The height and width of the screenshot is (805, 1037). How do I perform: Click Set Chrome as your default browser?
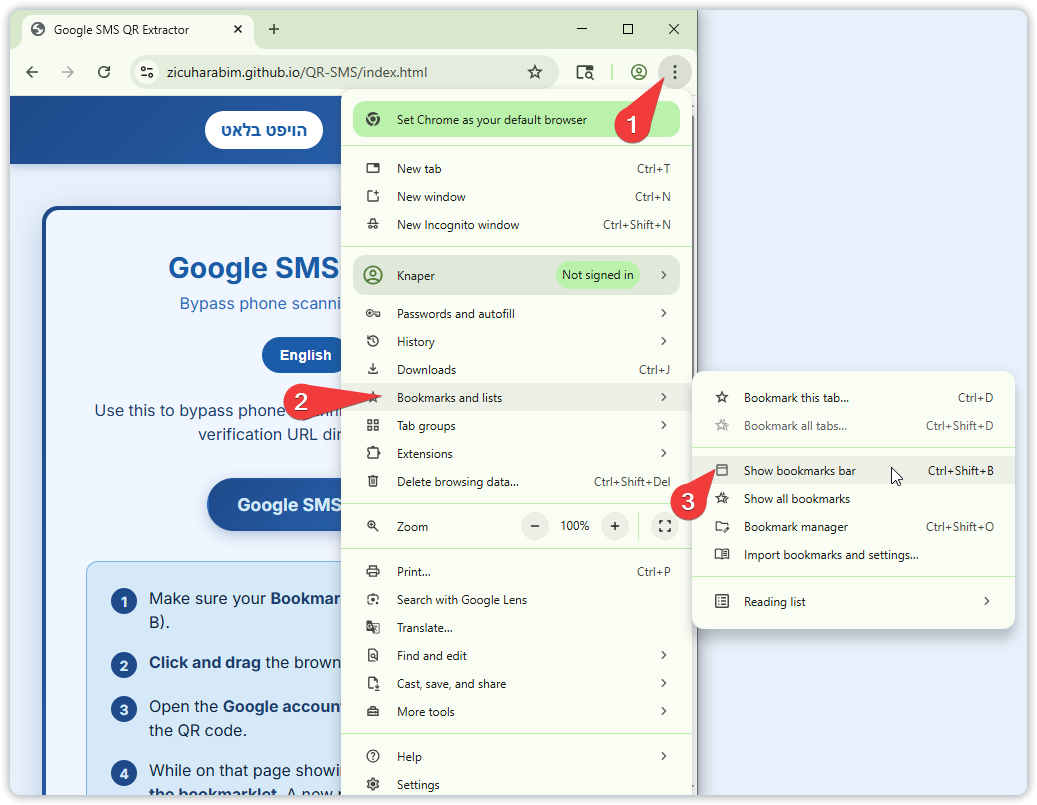(492, 120)
